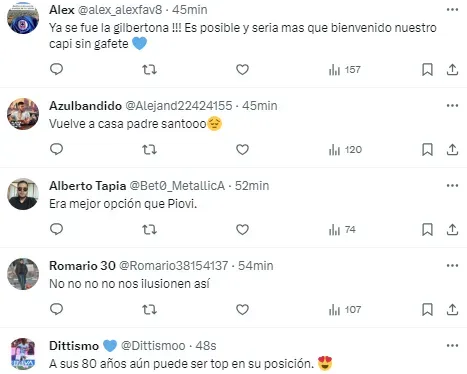
Task: Like Romario 30's tweet 'No no no no nos ilusionen así'
Action: click(x=242, y=310)
